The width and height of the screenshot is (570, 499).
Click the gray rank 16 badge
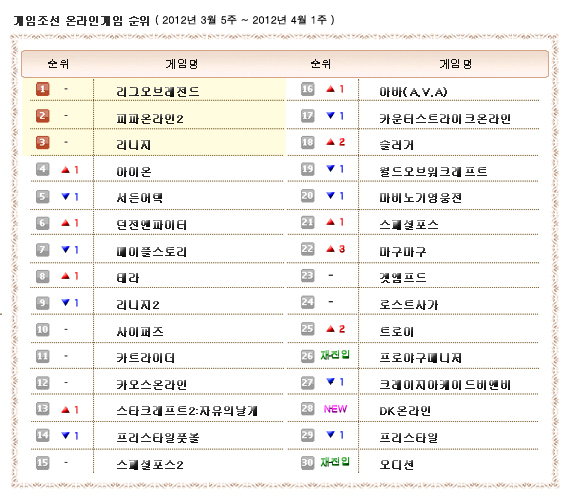coord(308,89)
